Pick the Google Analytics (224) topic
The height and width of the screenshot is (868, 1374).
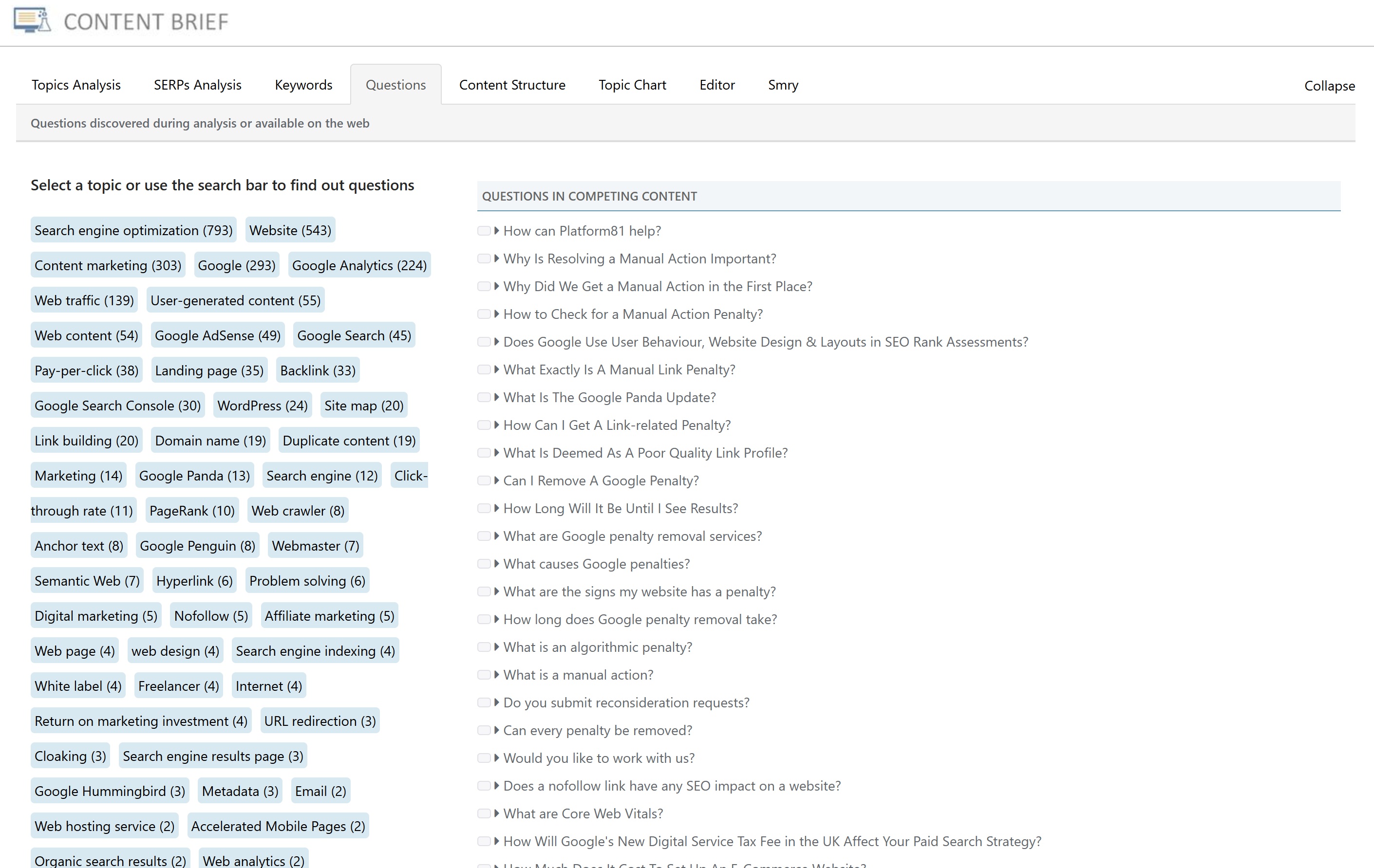pos(359,265)
